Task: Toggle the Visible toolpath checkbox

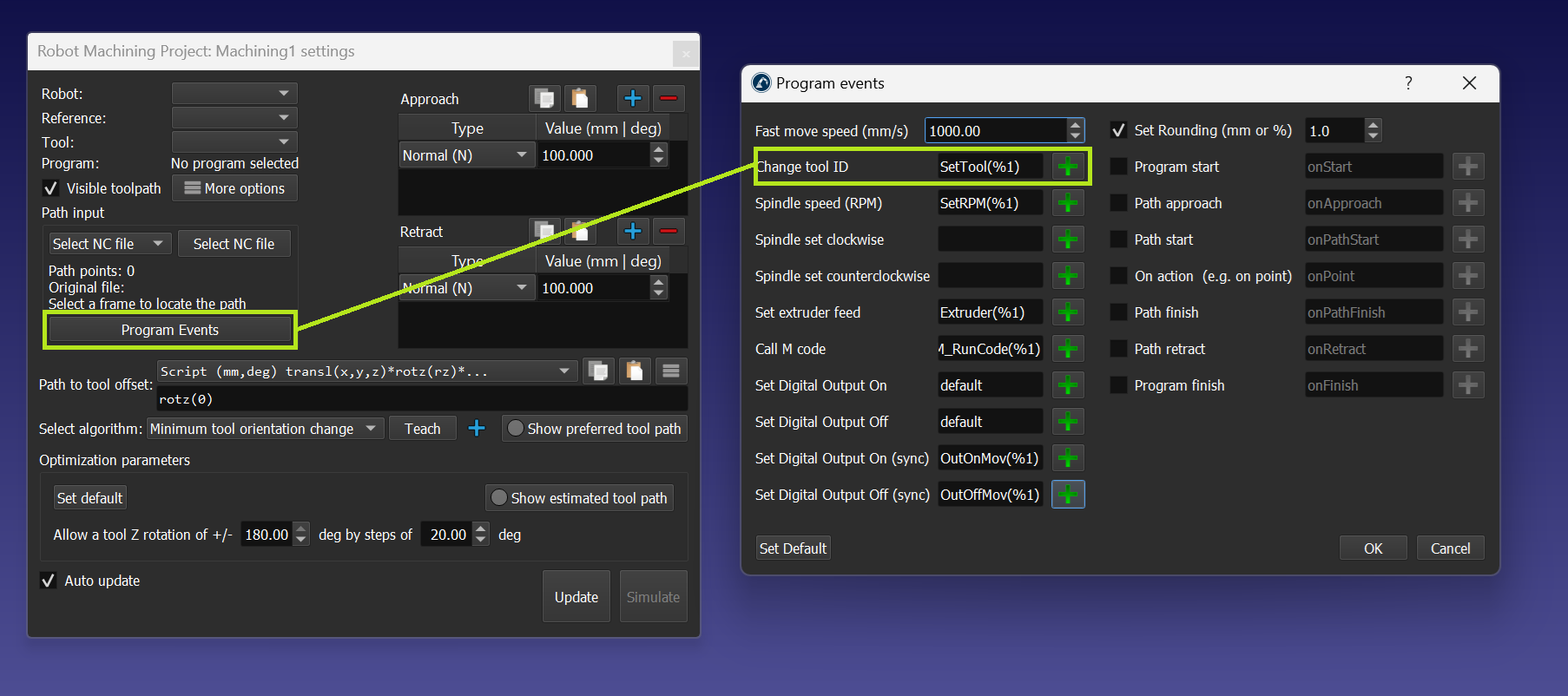Action: [x=51, y=188]
